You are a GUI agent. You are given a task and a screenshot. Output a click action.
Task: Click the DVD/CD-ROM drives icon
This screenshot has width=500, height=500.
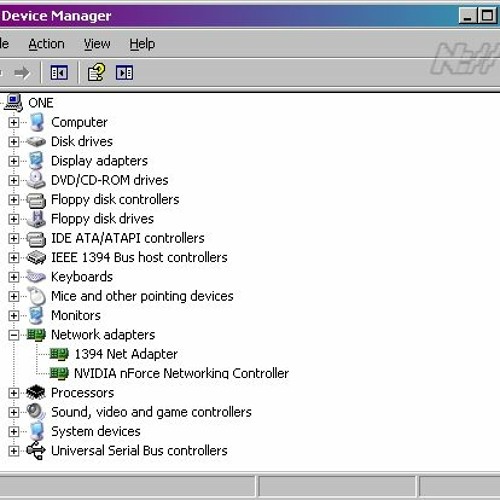(x=36, y=180)
